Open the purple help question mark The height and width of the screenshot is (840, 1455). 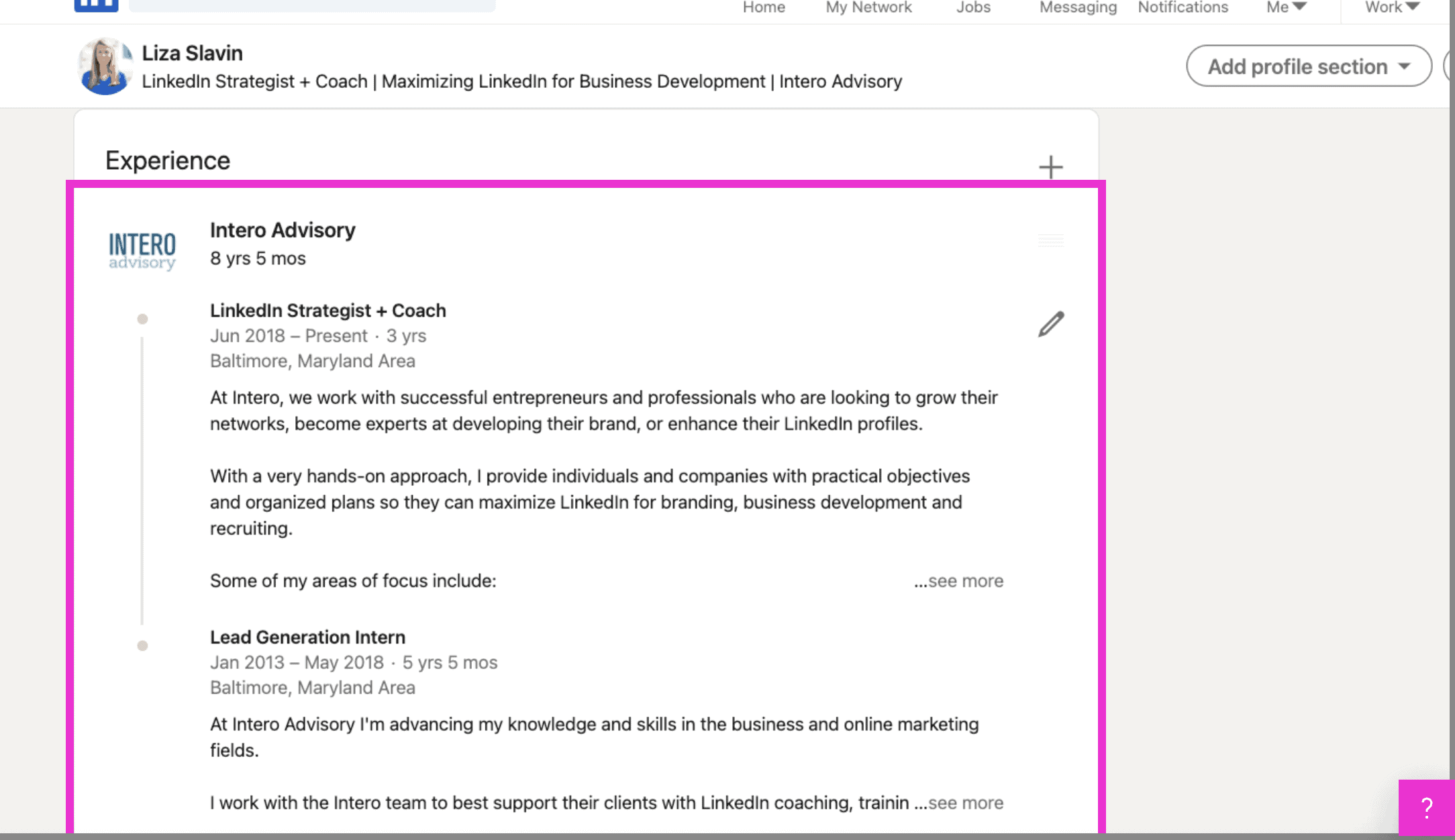coord(1426,807)
